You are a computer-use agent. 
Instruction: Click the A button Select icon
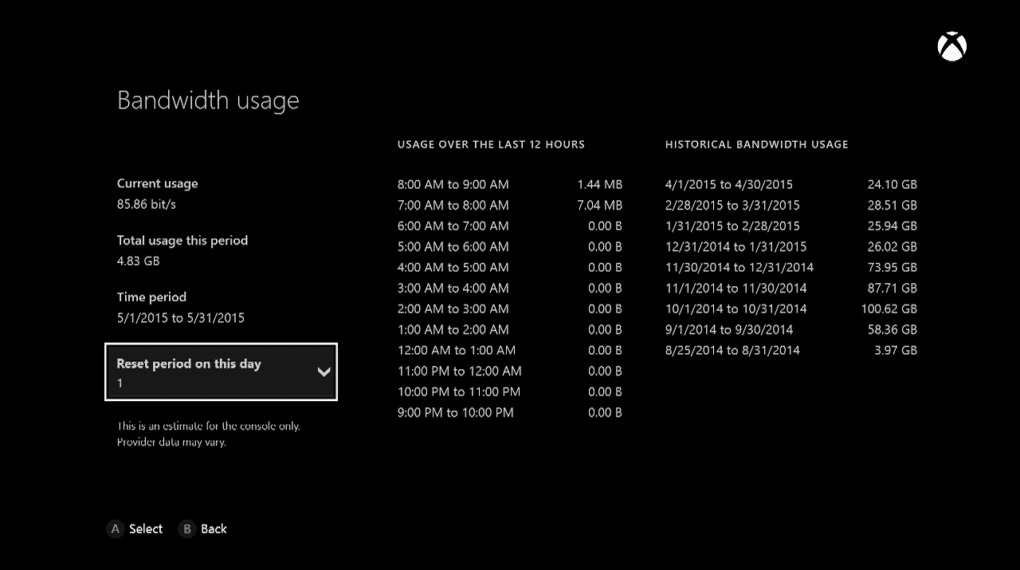[115, 529]
